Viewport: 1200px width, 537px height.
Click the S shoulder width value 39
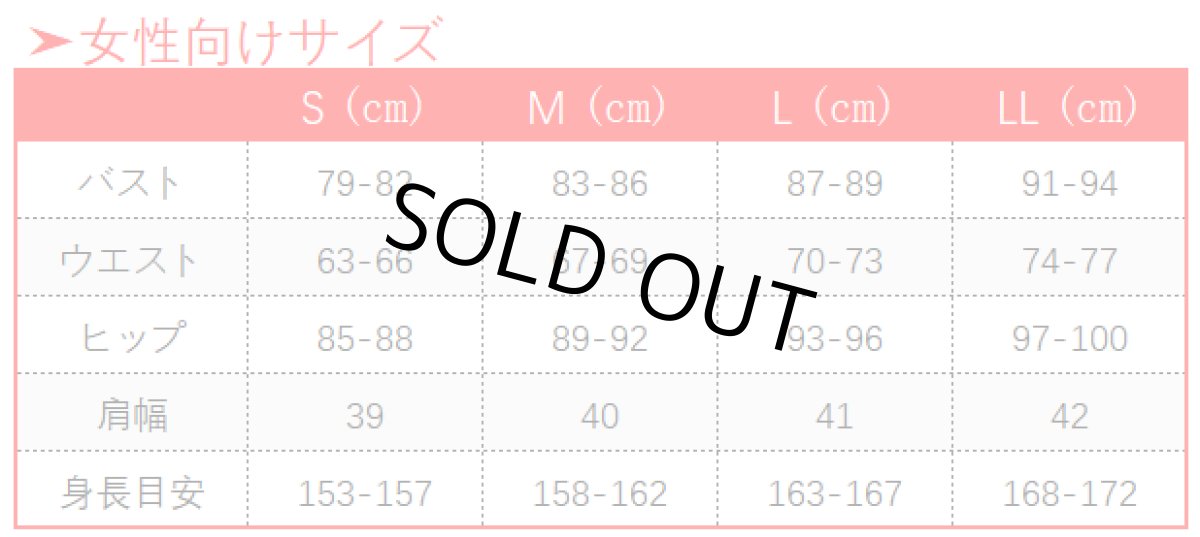click(x=364, y=416)
